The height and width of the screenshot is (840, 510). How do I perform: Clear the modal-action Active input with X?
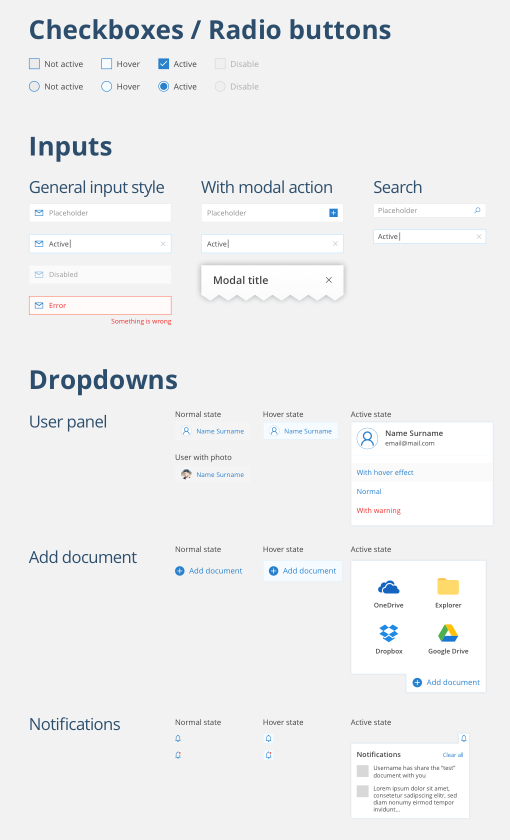335,244
